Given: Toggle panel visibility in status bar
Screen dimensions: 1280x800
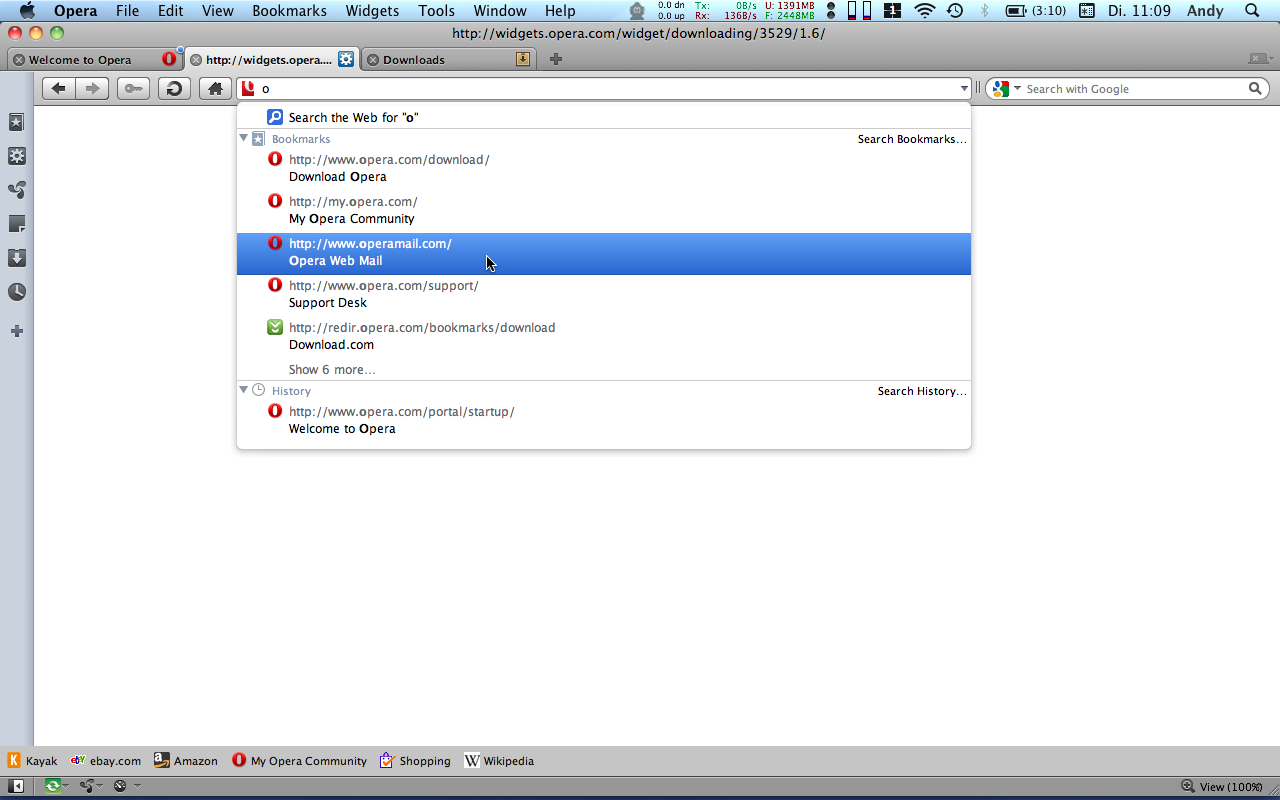Looking at the screenshot, I should coord(17,786).
